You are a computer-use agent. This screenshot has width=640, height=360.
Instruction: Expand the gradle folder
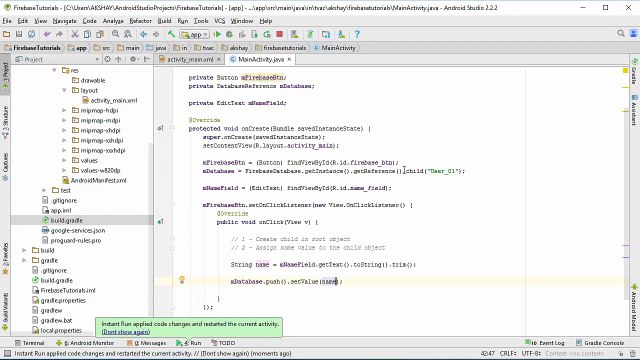point(24,260)
